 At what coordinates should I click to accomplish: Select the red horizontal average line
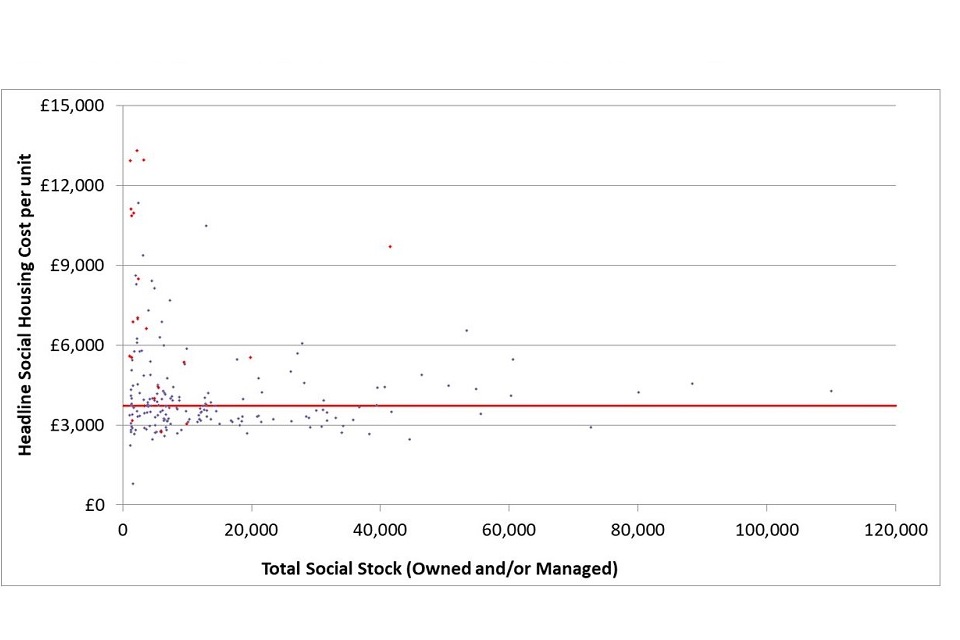tap(600, 405)
